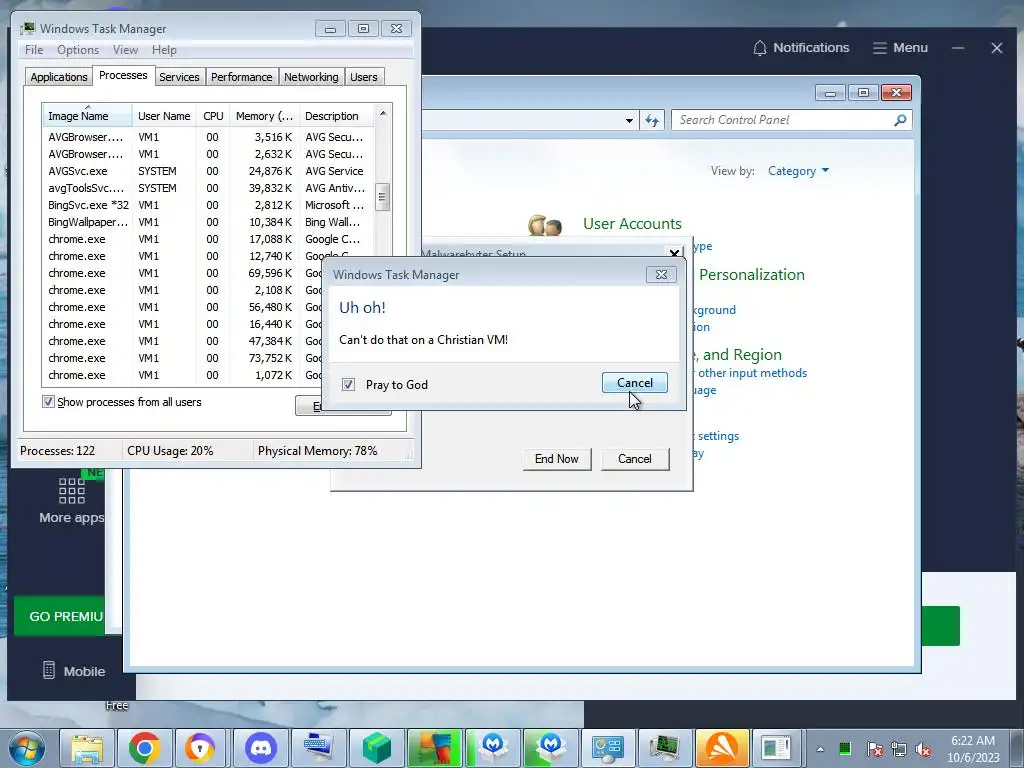Open the Personalization category link
The width and height of the screenshot is (1024, 768).
pos(752,275)
